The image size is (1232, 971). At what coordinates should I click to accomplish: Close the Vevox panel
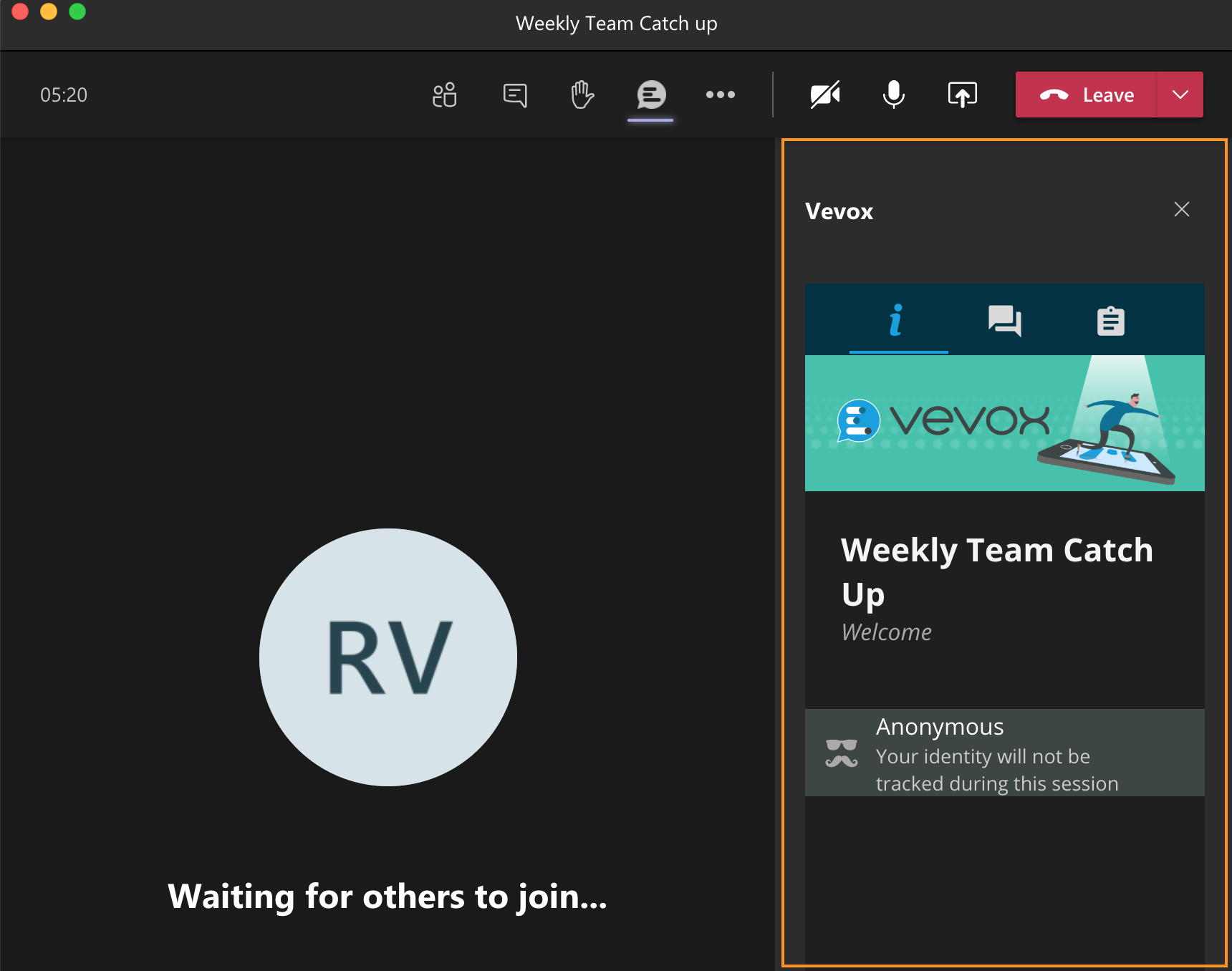click(x=1182, y=209)
